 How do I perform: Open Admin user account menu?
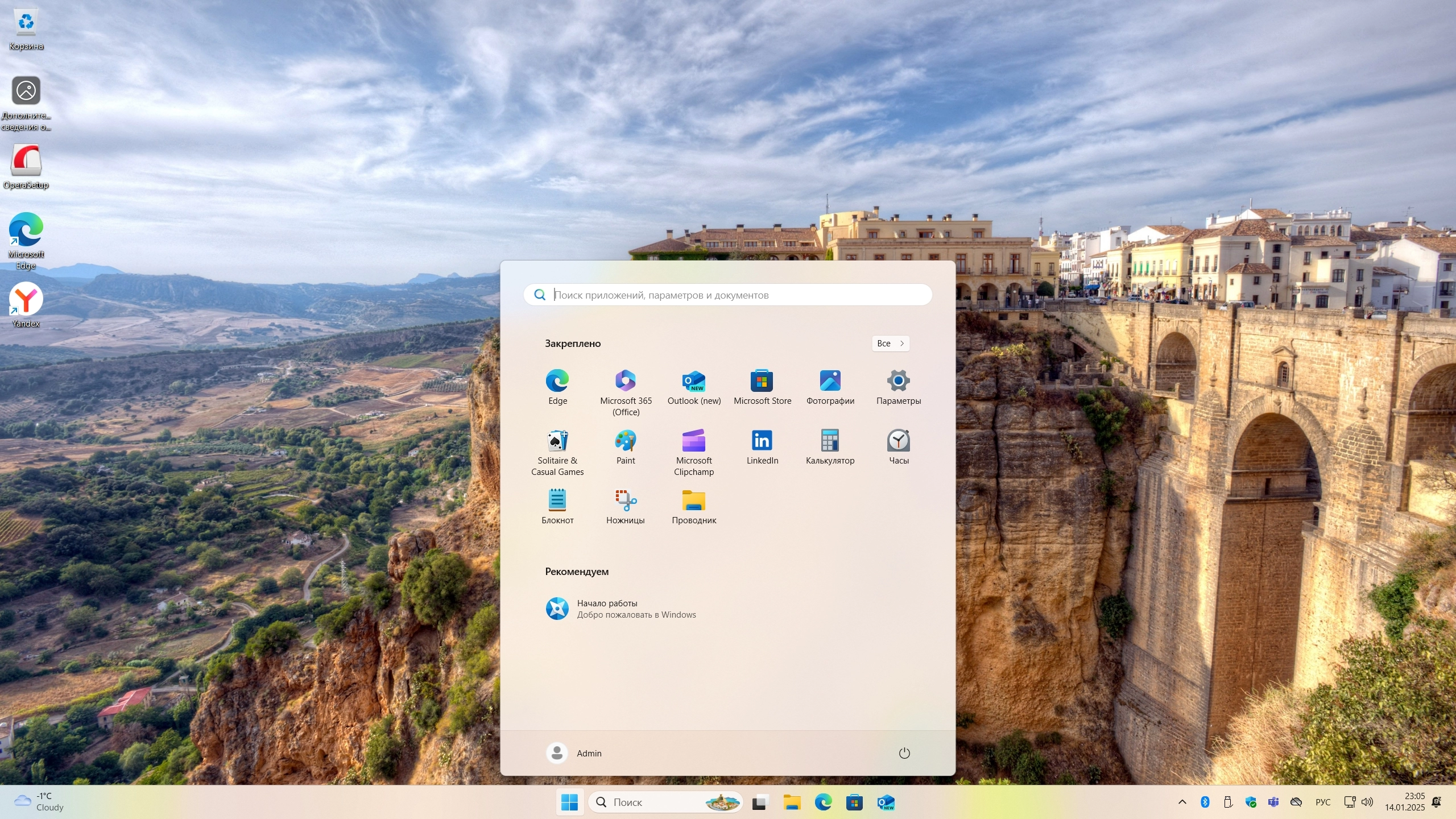click(x=574, y=753)
